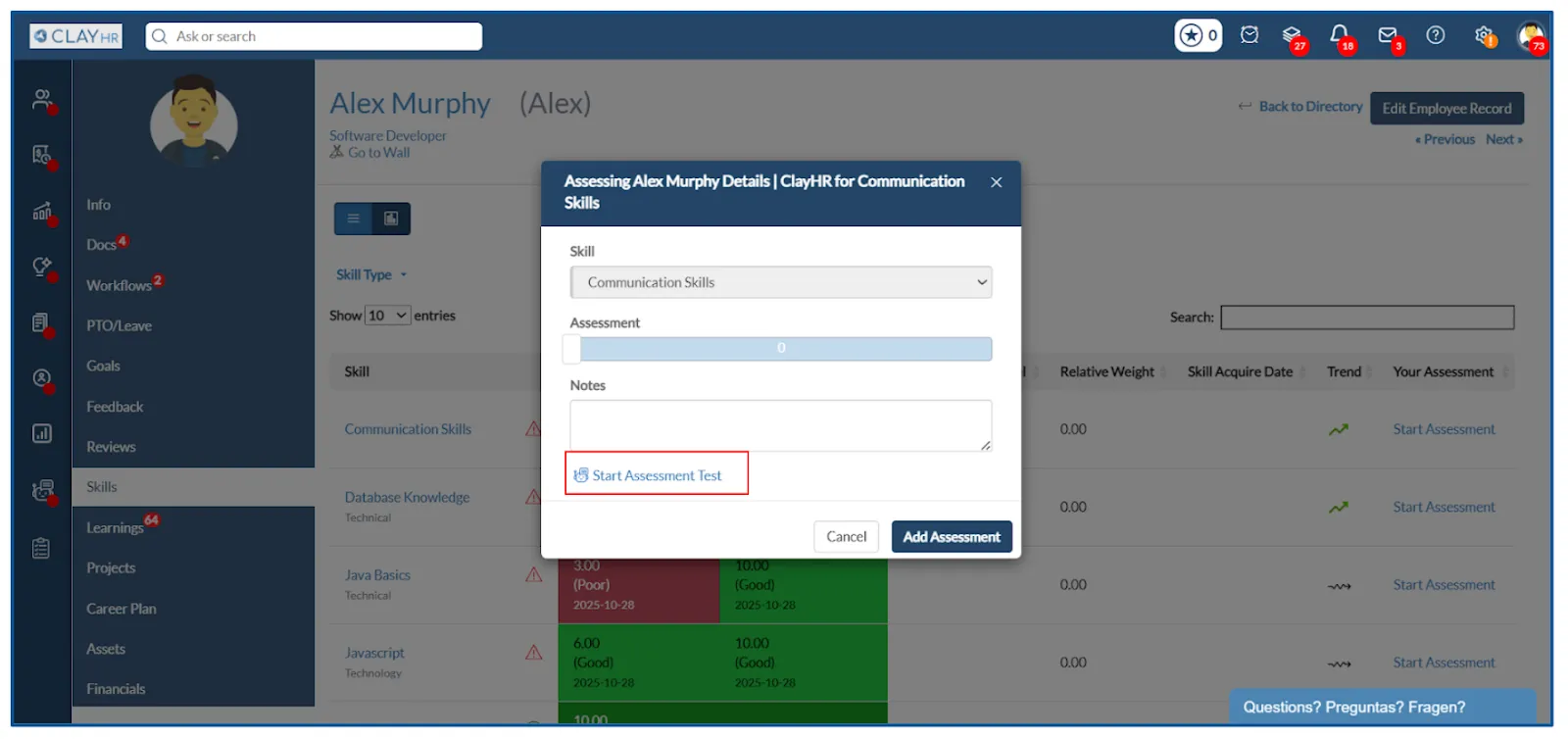The width and height of the screenshot is (1568, 739).
Task: Click Alex Murphy's profile avatar
Action: point(193,122)
